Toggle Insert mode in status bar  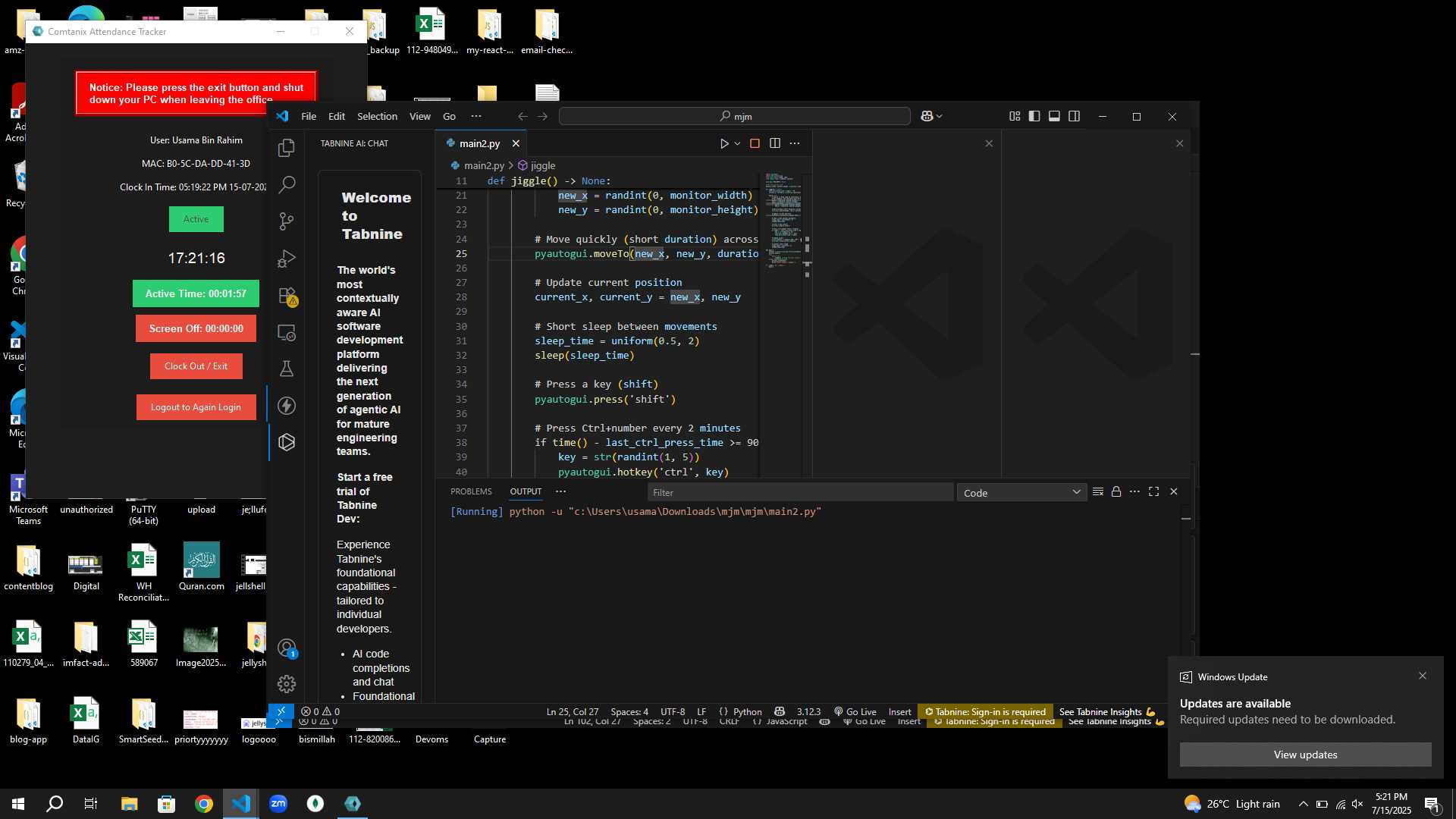[x=900, y=711]
